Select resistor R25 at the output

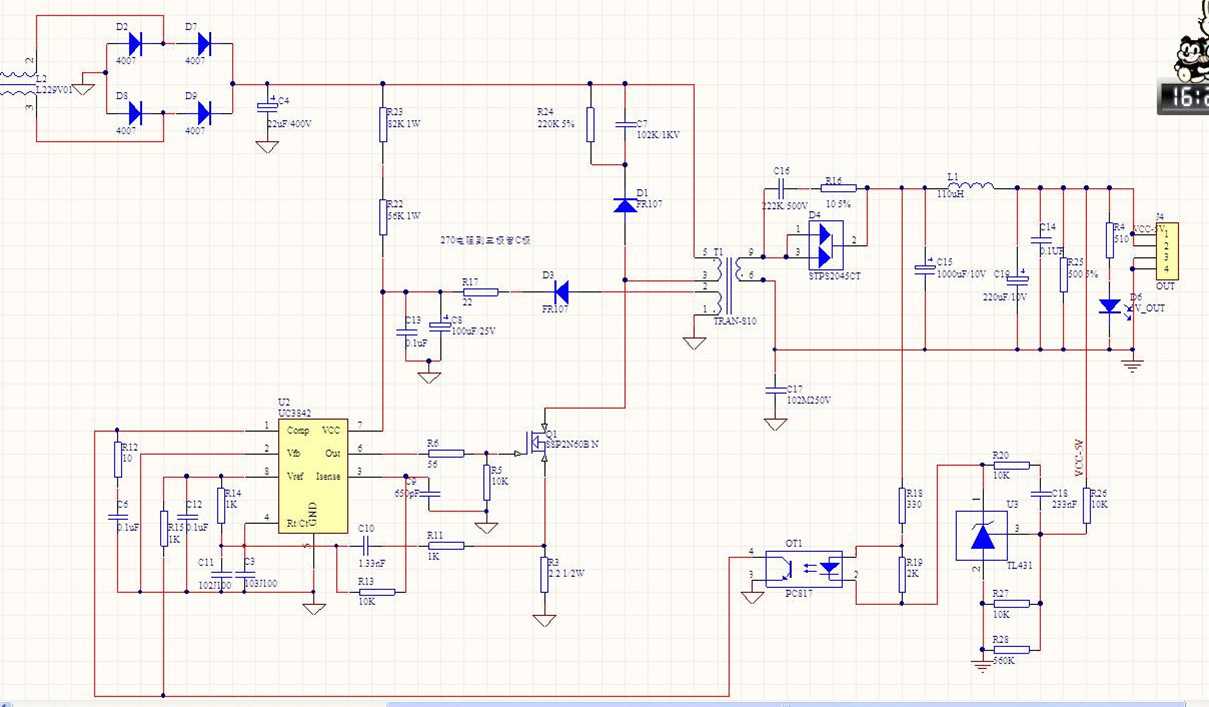click(x=1064, y=273)
